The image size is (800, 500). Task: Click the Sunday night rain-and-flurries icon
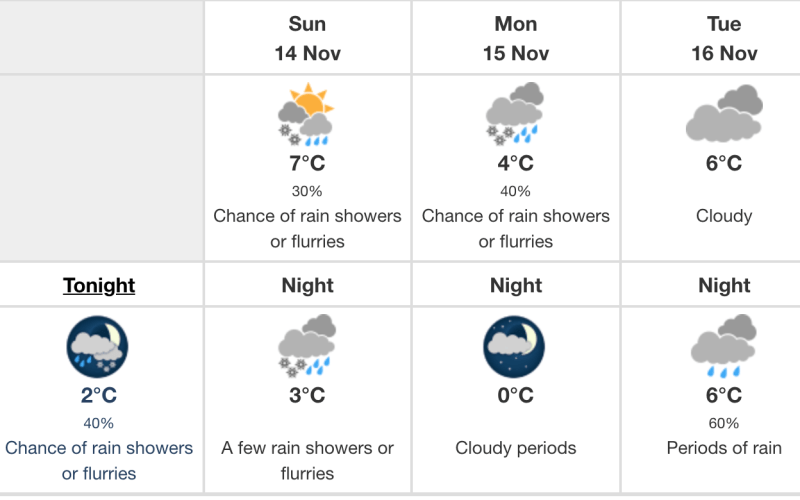pyautogui.click(x=306, y=346)
